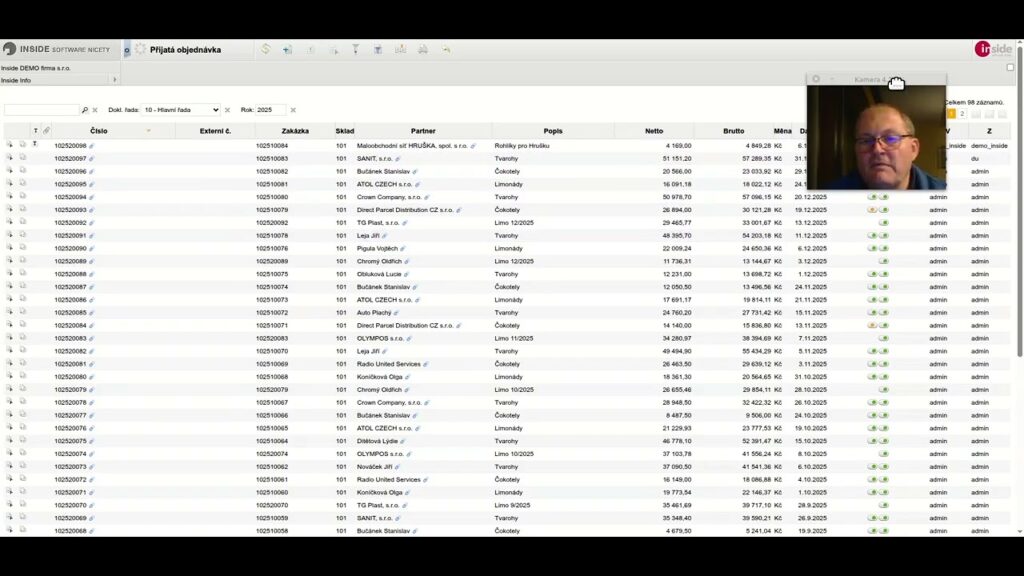Click the printer icon in toolbar

click(423, 49)
